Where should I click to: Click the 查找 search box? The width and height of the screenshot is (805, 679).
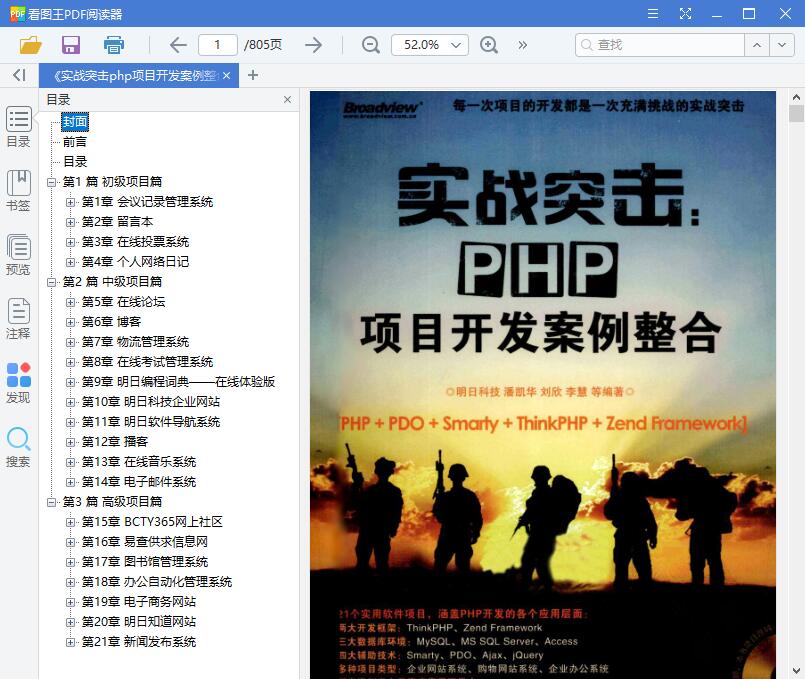click(x=660, y=45)
